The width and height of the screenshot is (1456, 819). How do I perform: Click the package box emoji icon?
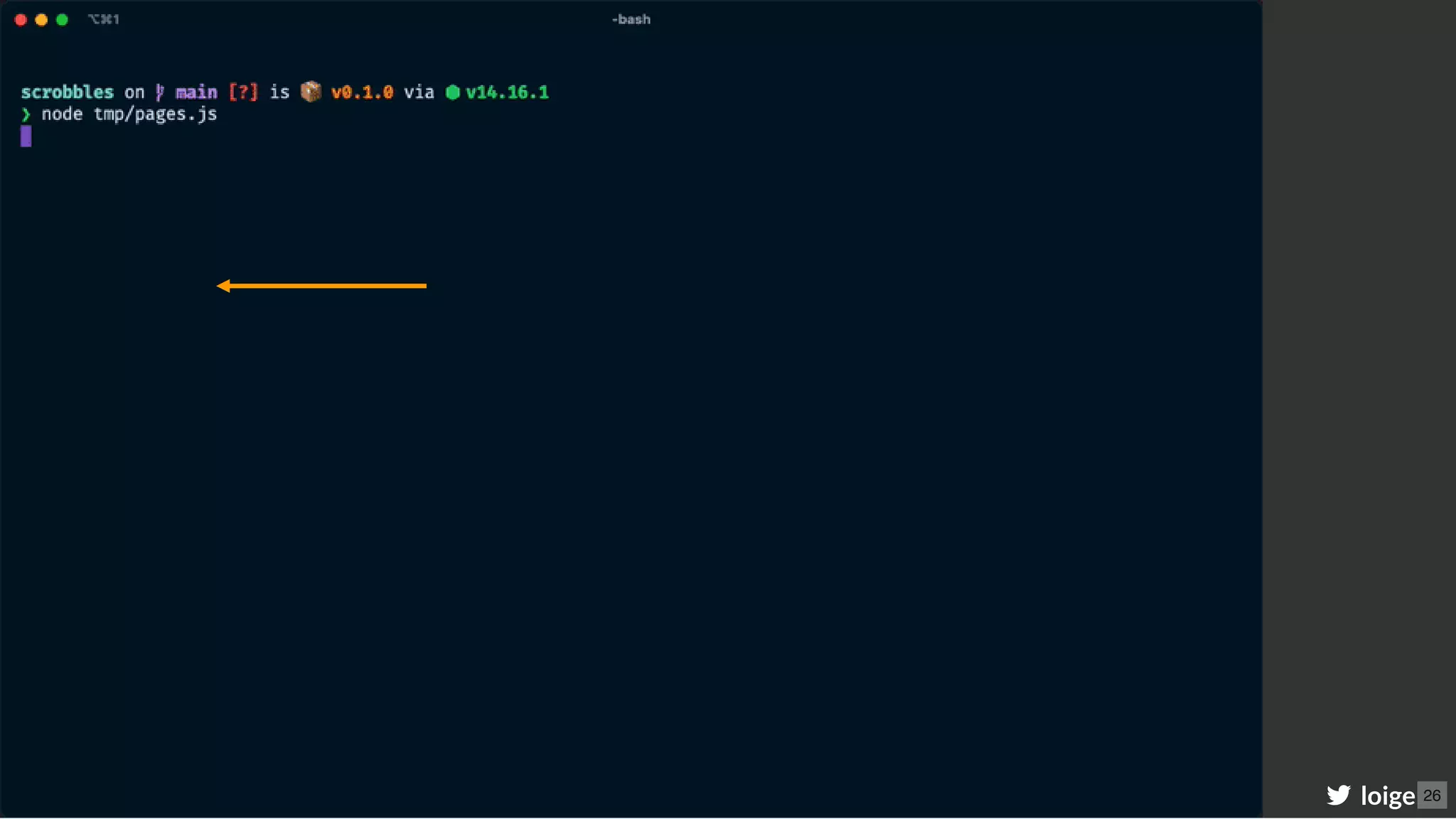click(311, 92)
